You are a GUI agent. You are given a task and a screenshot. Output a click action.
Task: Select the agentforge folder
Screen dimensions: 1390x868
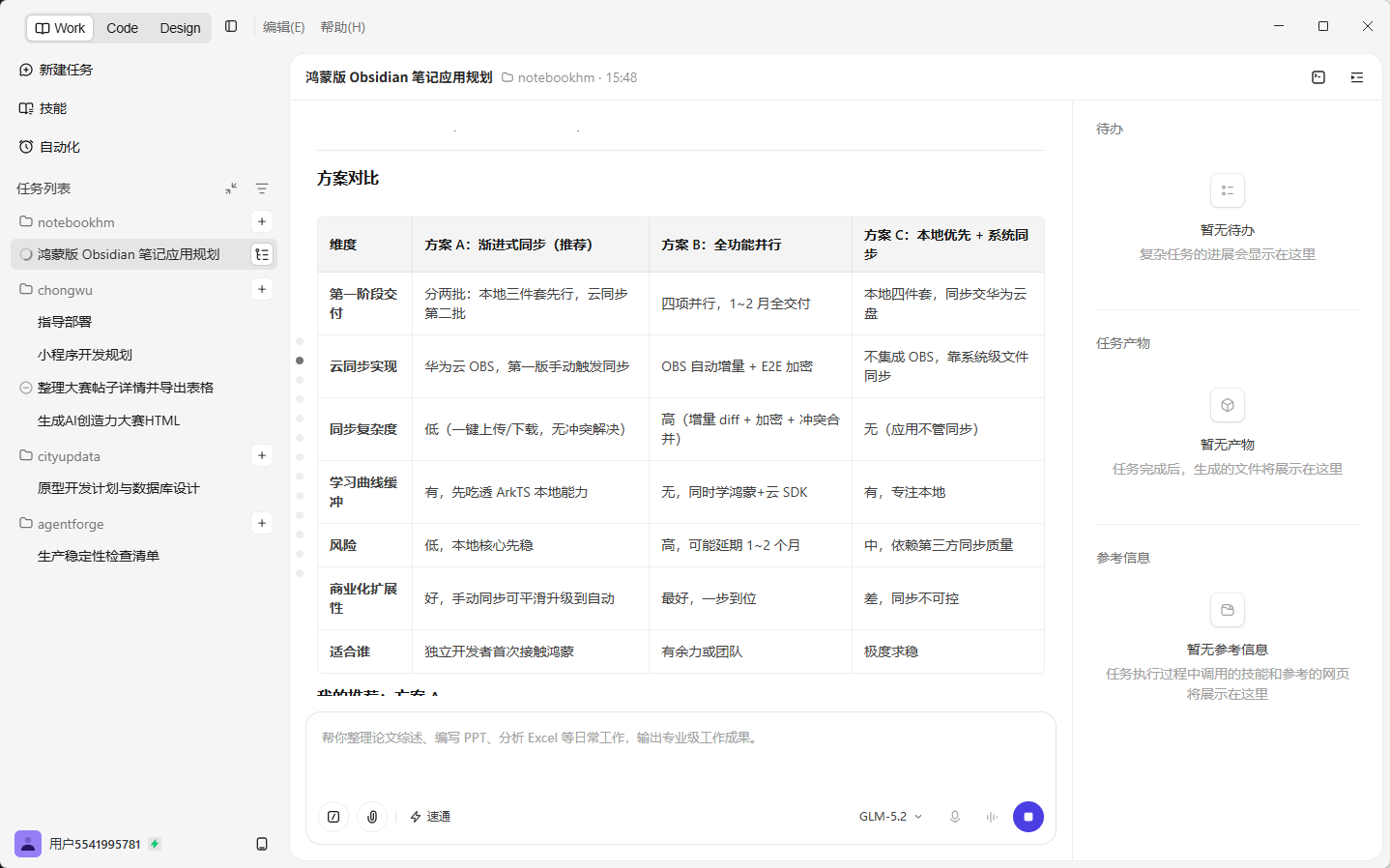tap(61, 524)
